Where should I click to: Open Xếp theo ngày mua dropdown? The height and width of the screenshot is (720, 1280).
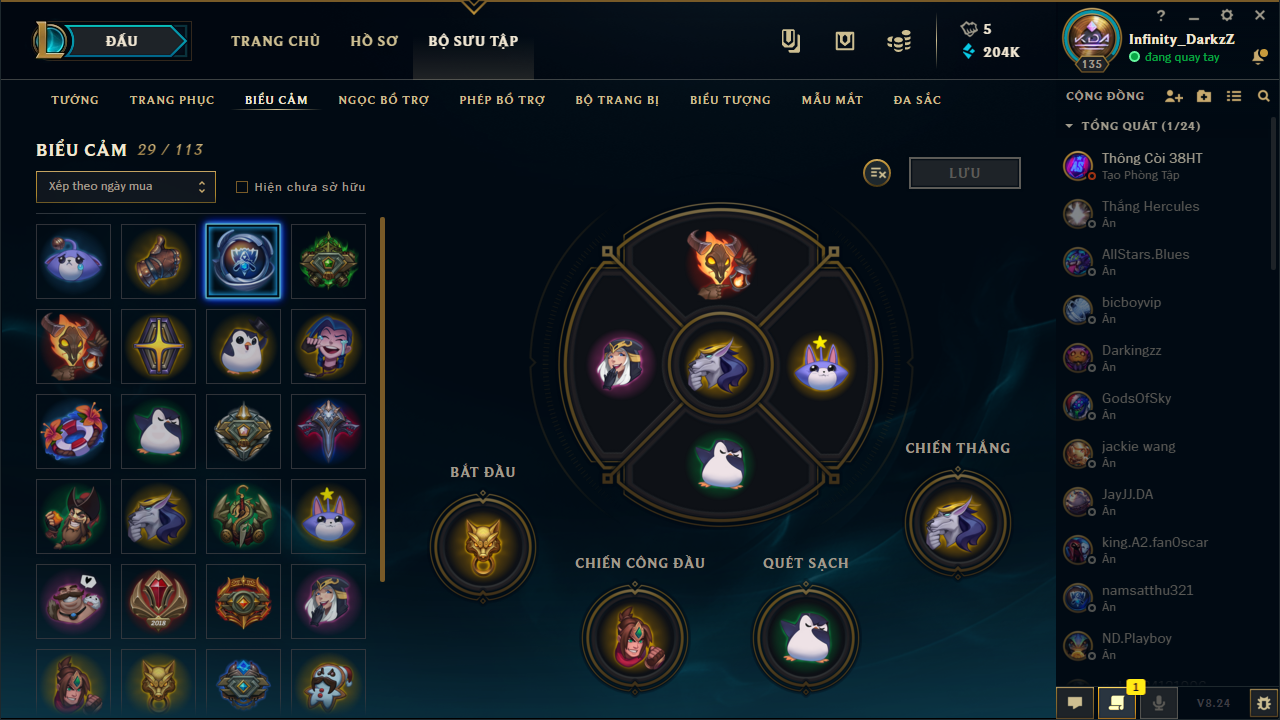tap(126, 186)
